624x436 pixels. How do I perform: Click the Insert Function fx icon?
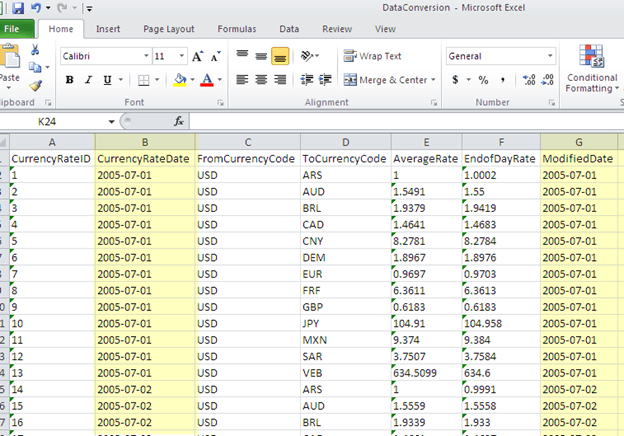coord(179,121)
